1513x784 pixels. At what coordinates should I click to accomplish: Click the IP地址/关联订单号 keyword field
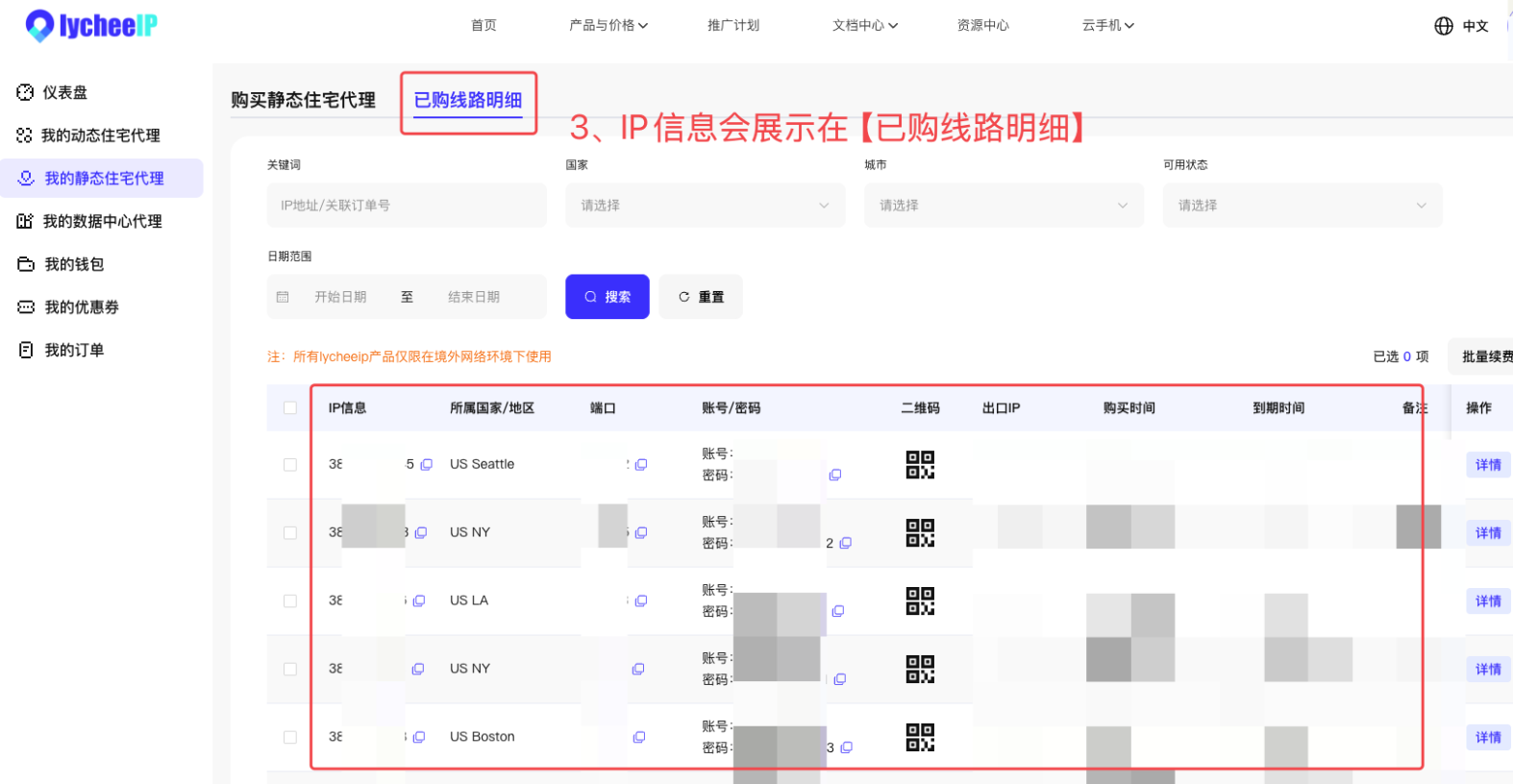(406, 206)
